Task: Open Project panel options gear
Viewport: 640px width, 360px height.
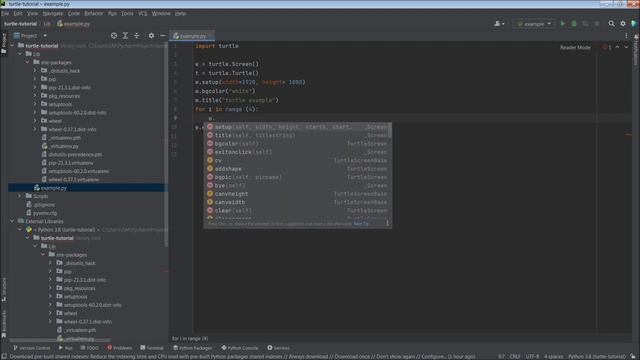Action: coord(151,36)
